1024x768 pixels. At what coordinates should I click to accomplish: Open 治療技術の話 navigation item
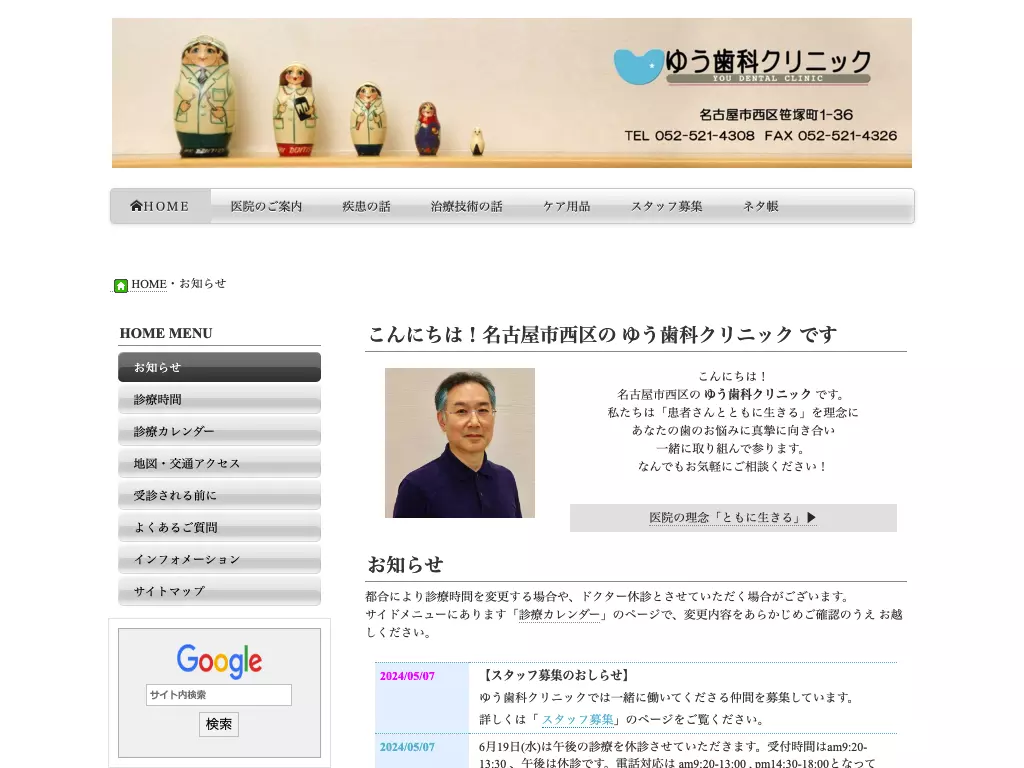pyautogui.click(x=466, y=206)
